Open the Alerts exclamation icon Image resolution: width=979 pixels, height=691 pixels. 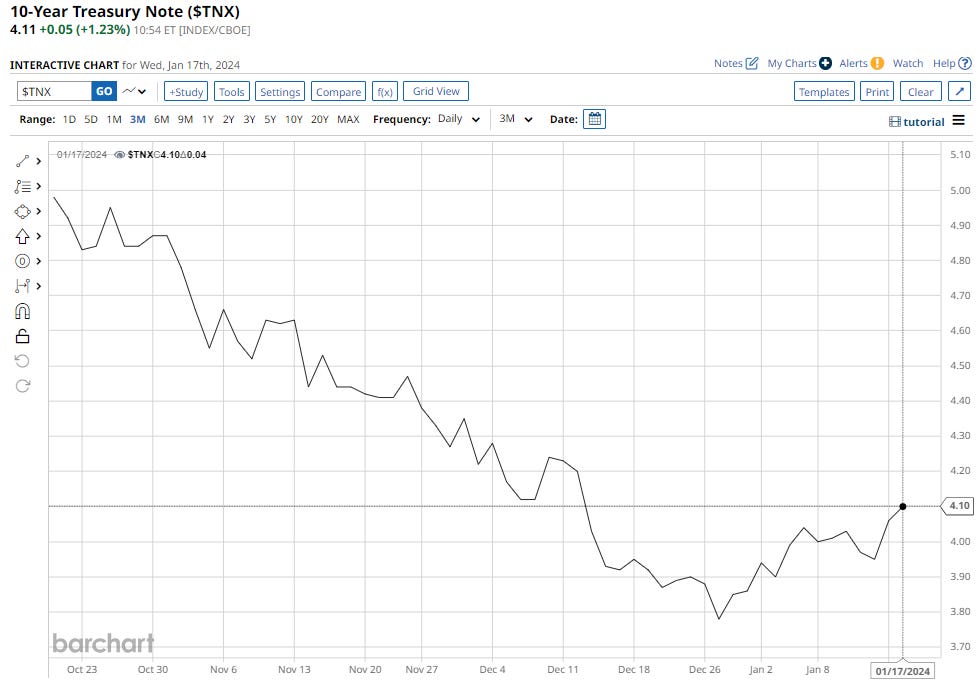pos(877,63)
